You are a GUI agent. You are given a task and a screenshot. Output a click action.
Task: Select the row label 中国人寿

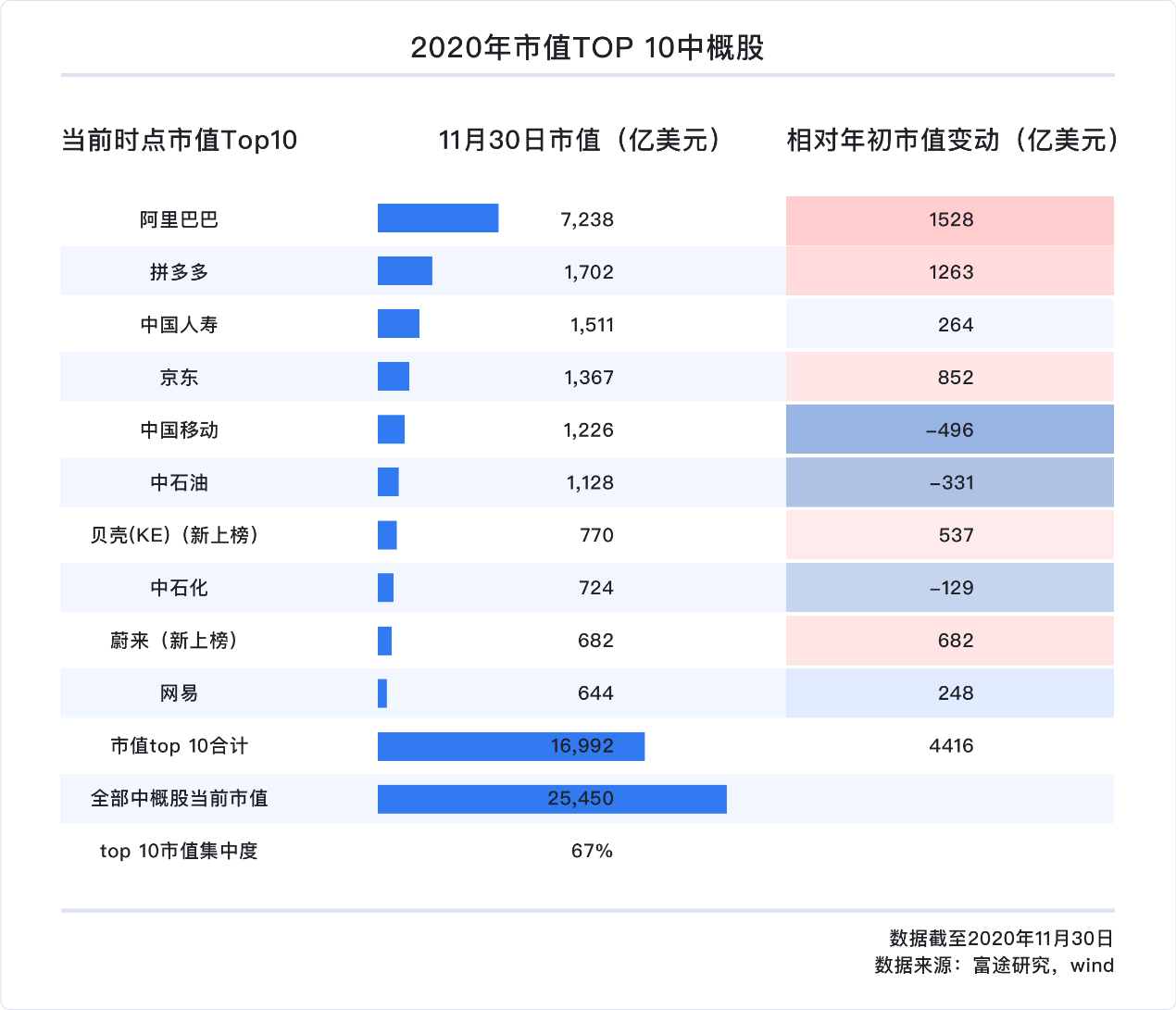180,325
